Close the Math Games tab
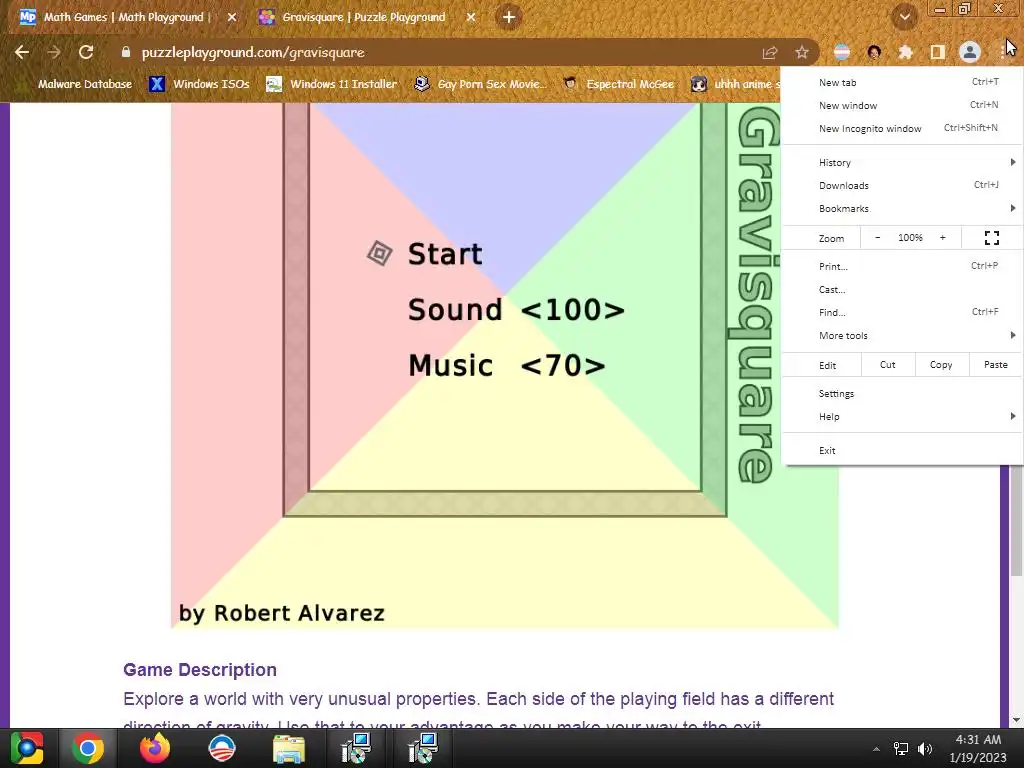 [x=232, y=18]
